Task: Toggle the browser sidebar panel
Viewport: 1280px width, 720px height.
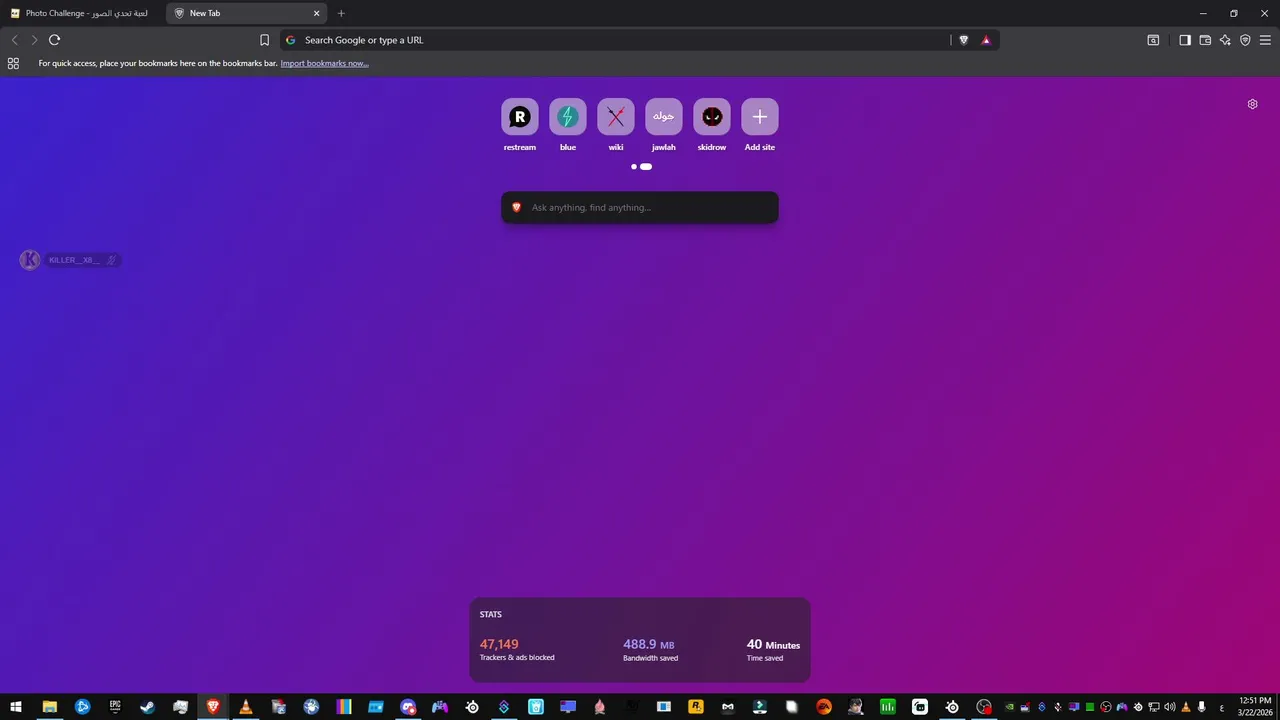Action: (1185, 40)
